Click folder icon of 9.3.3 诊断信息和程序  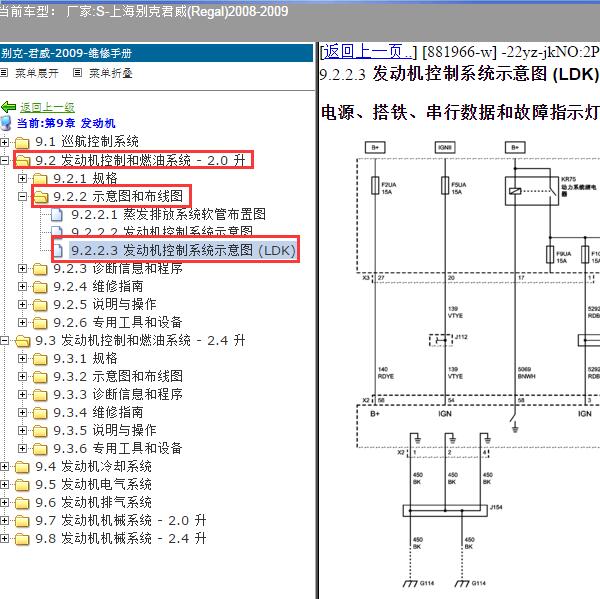click(x=40, y=395)
